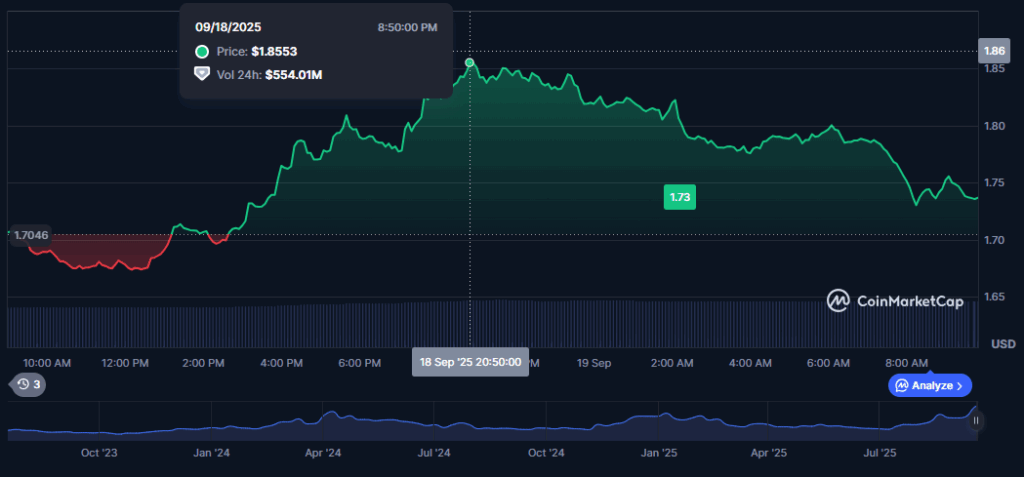Click the 12:00 PM axis label
The width and height of the screenshot is (1024, 477).
coord(124,363)
